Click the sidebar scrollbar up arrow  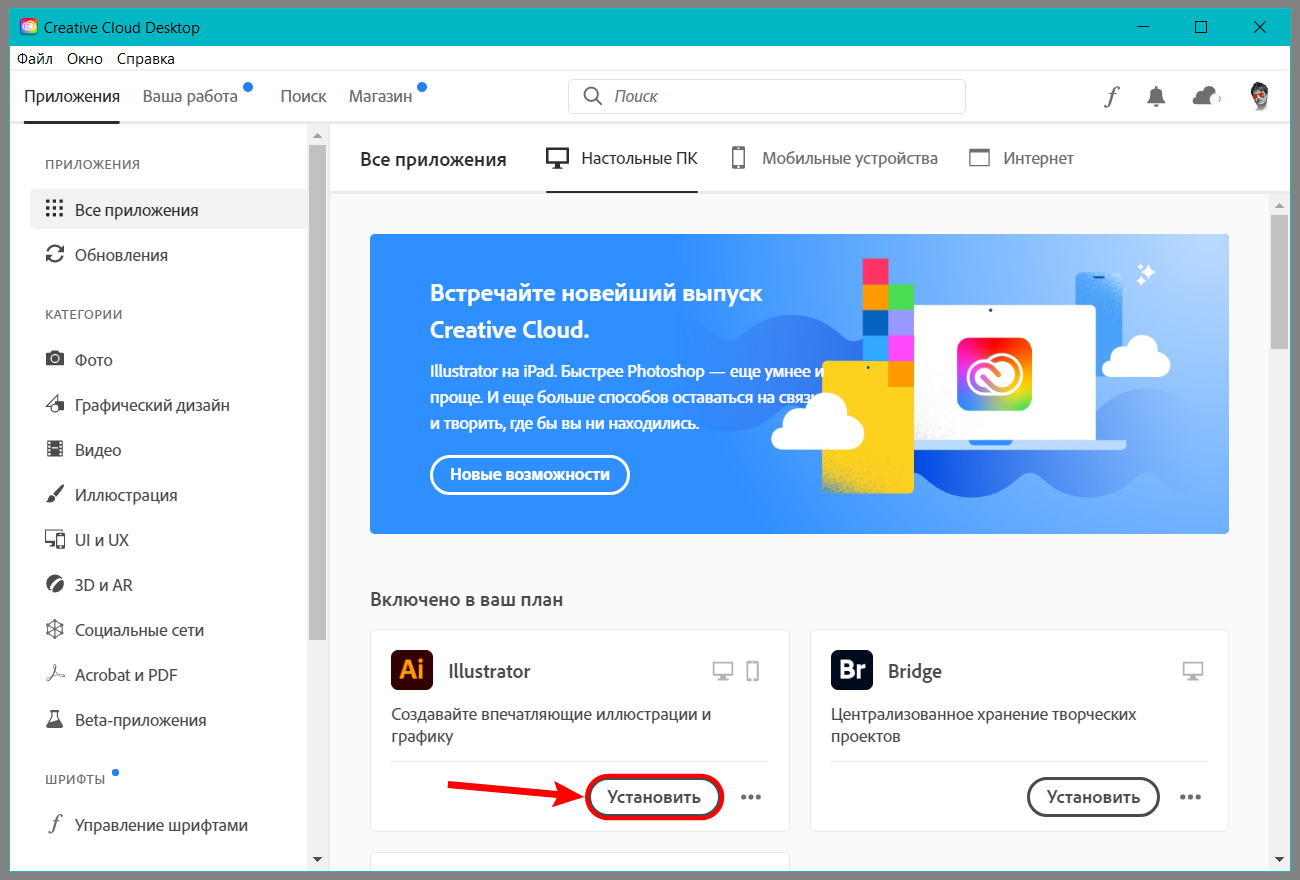pyautogui.click(x=317, y=135)
